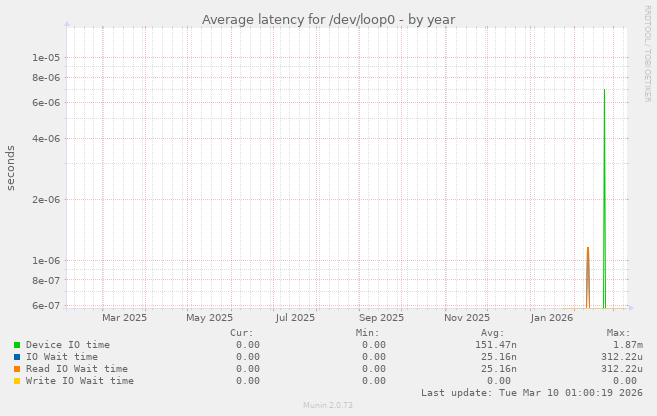Click the 'Min:' column header
Viewport: 657px width, 416px height.
(367, 333)
